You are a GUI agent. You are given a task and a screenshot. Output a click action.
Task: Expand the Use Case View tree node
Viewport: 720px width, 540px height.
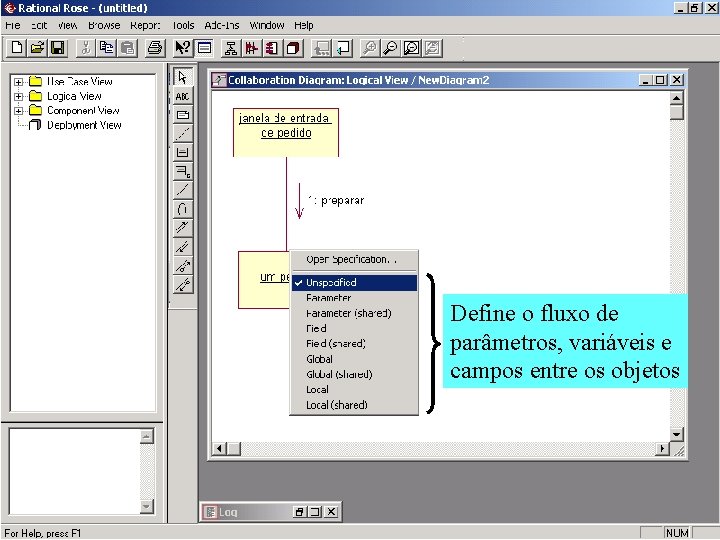18,82
